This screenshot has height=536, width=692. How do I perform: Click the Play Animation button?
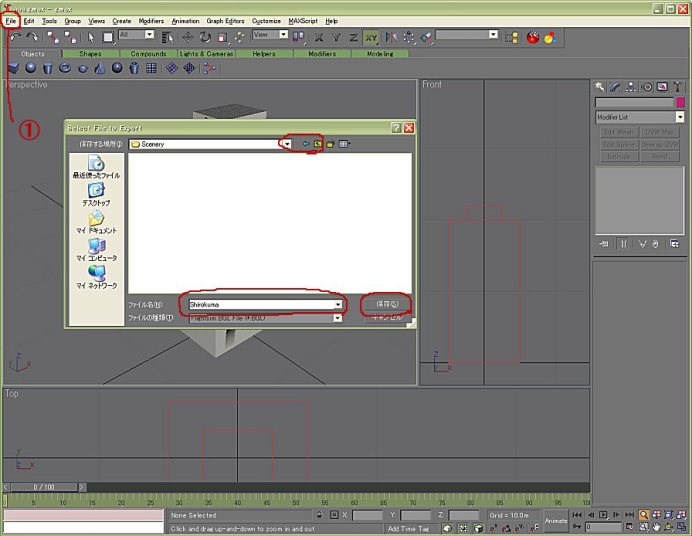pyautogui.click(x=603, y=515)
